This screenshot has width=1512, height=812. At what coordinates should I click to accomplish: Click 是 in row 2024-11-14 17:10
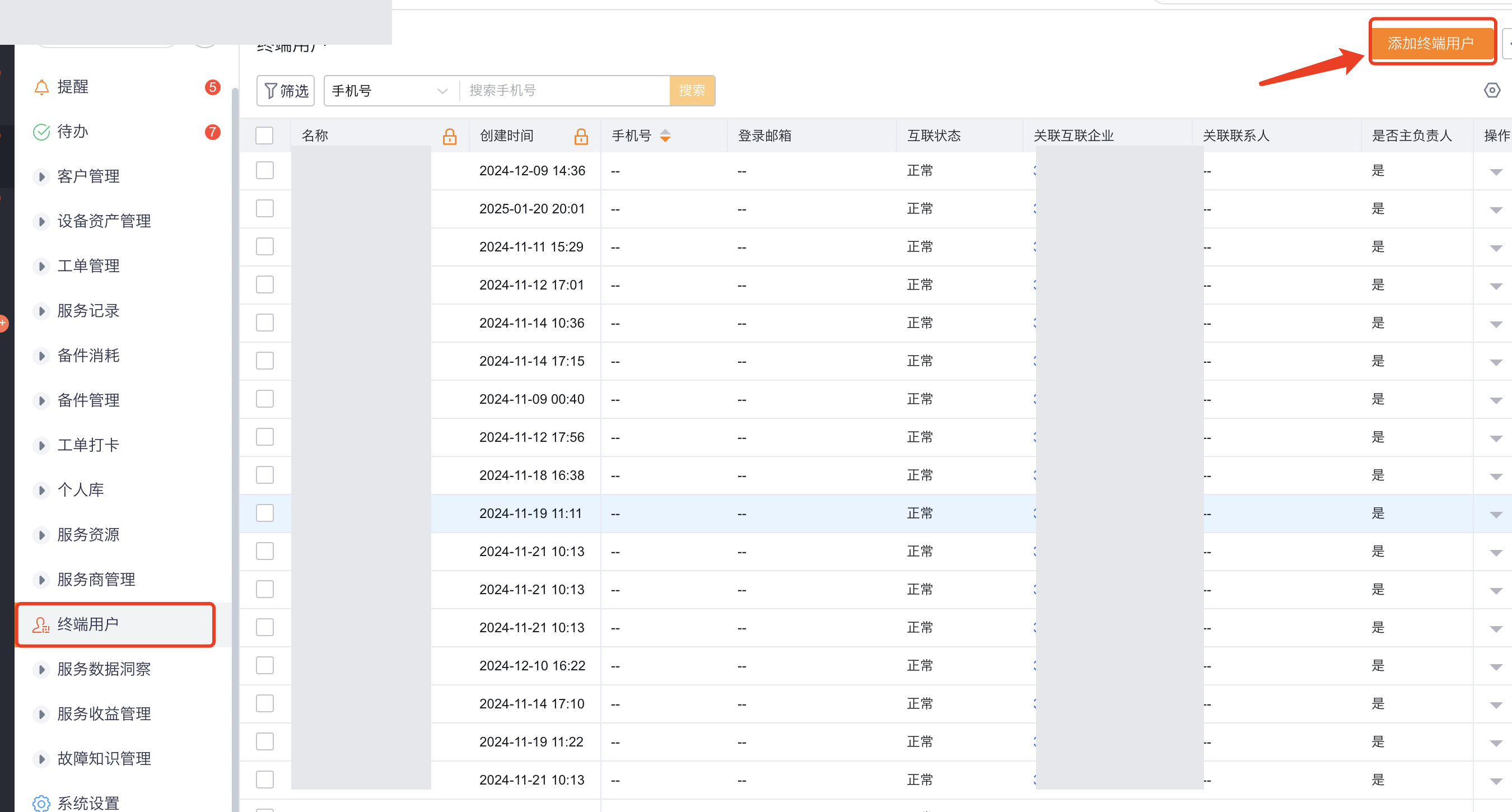point(1378,704)
